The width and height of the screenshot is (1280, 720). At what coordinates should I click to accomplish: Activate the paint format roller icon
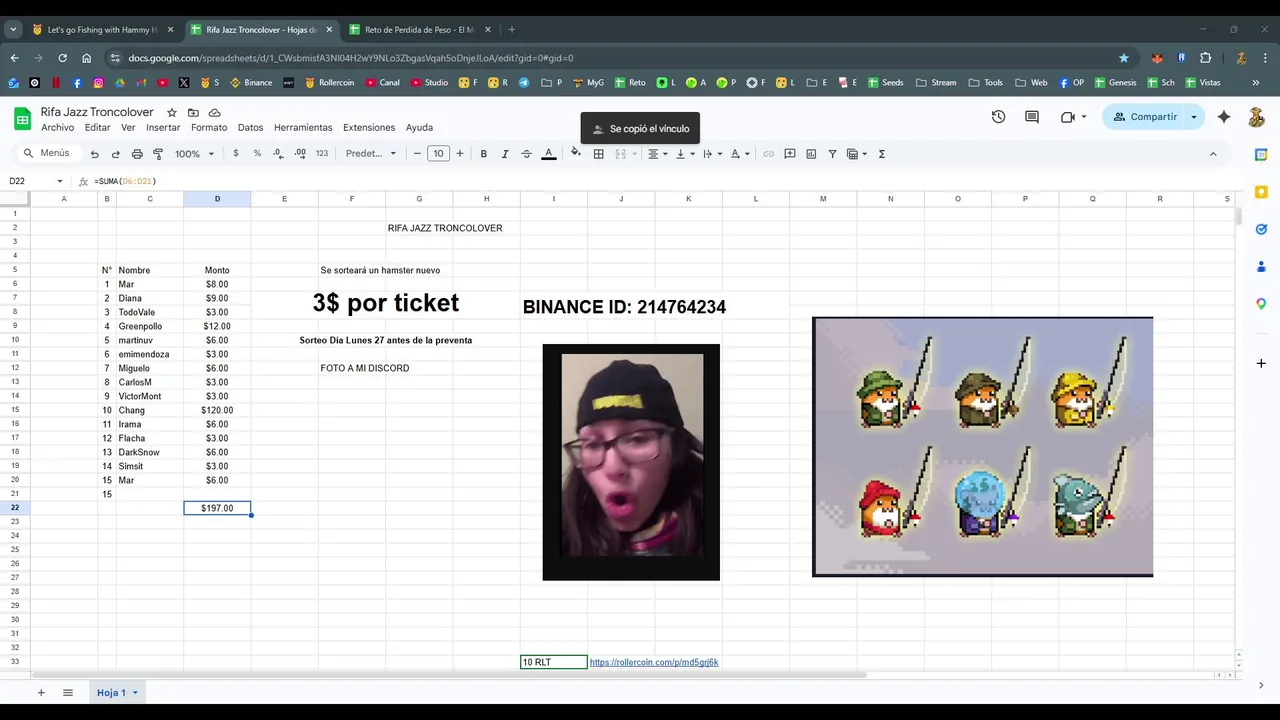tap(158, 154)
